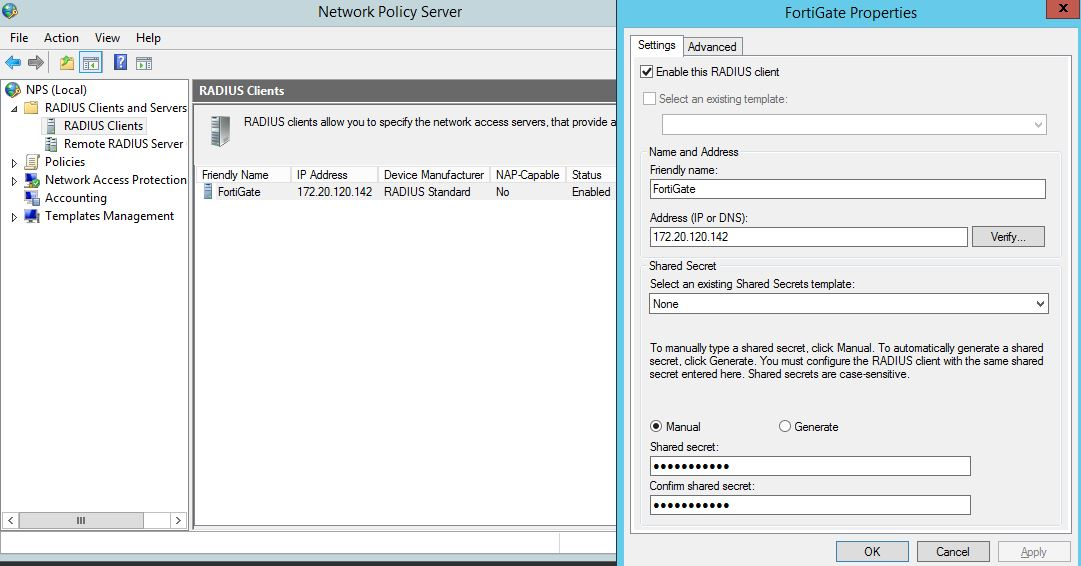Click the Network Policy Server title bar icon
The height and width of the screenshot is (566, 1081).
coord(10,10)
